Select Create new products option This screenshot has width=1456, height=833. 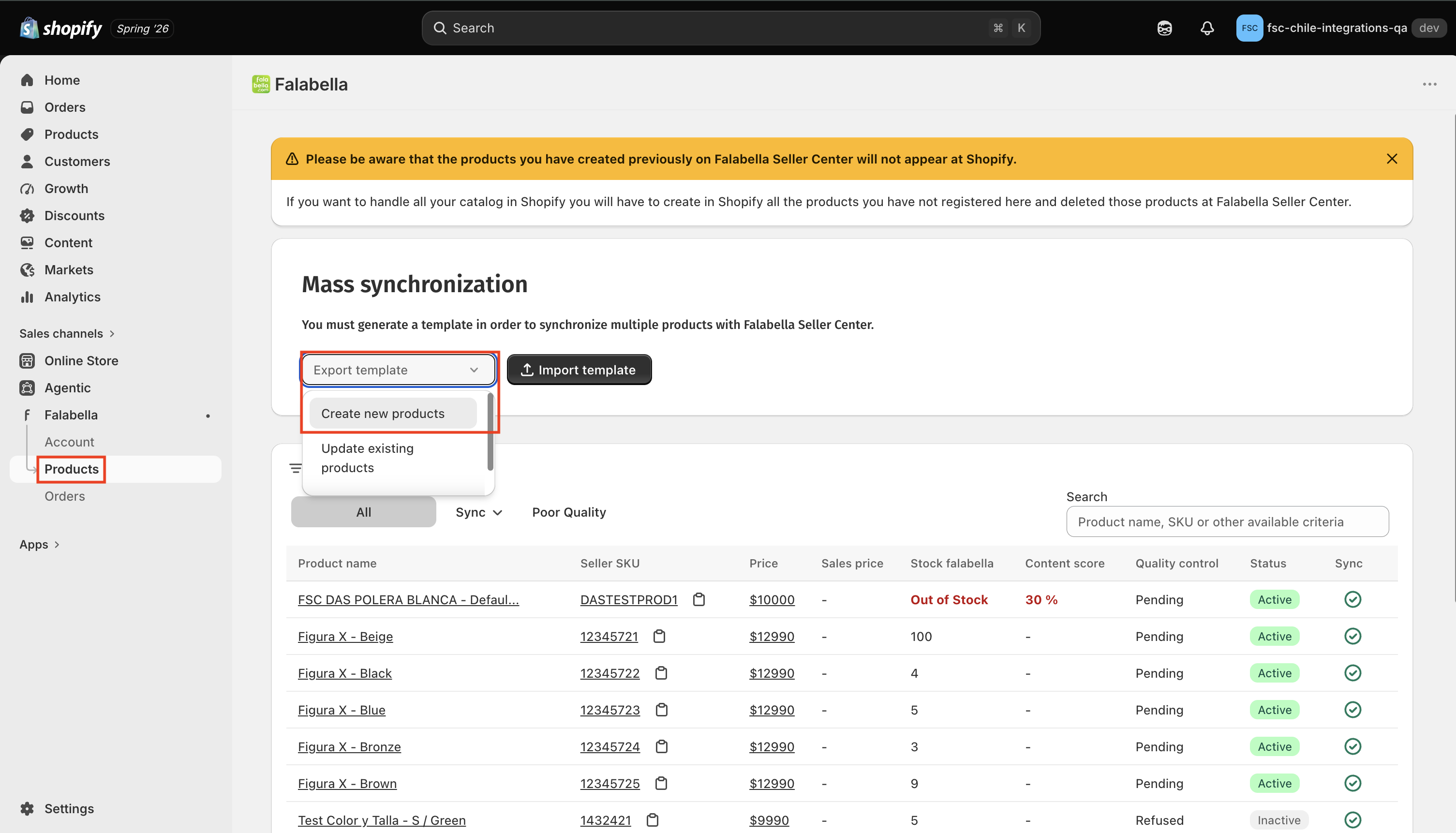(393, 413)
